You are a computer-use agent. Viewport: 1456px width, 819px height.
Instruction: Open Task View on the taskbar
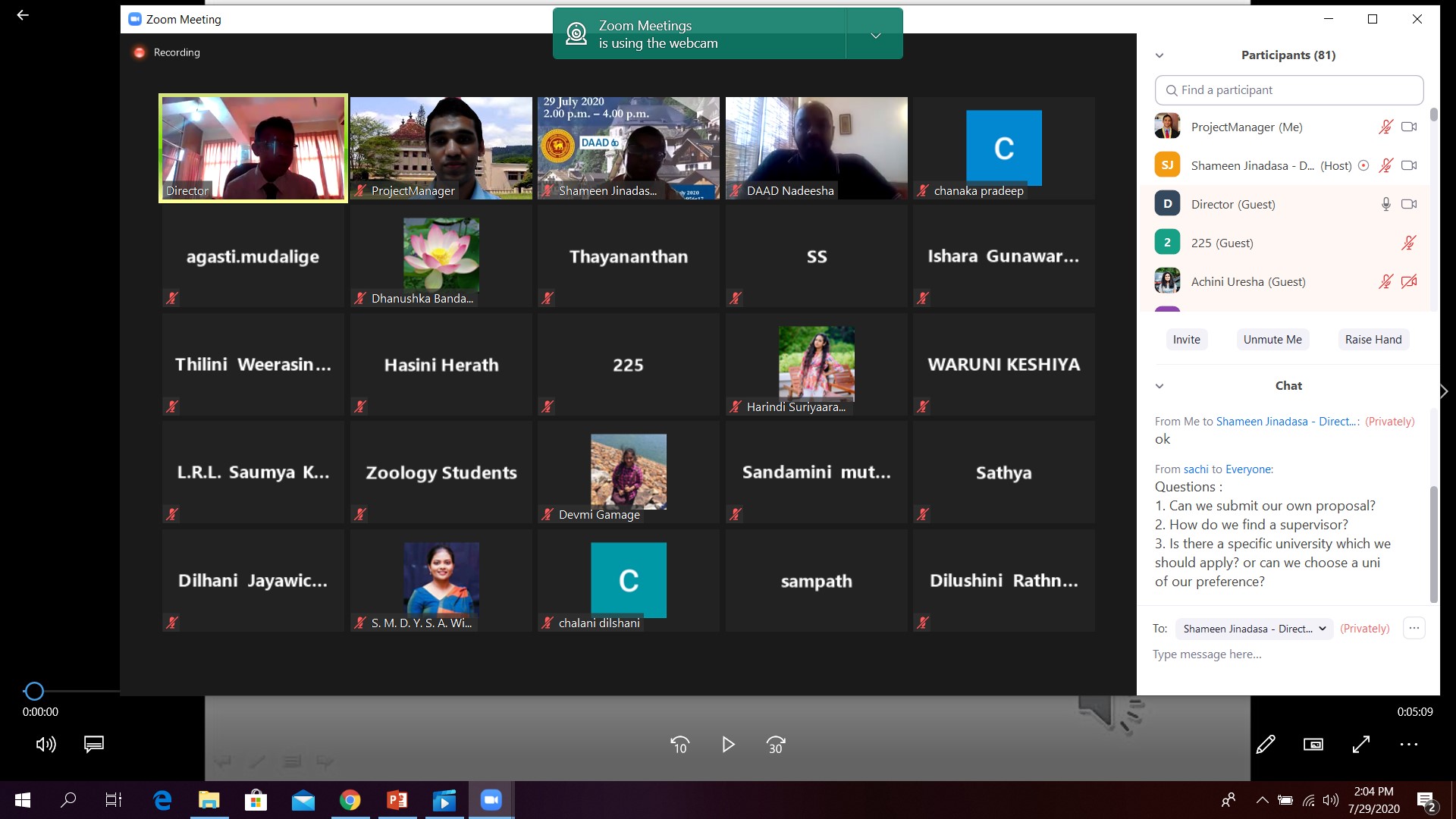tap(114, 800)
